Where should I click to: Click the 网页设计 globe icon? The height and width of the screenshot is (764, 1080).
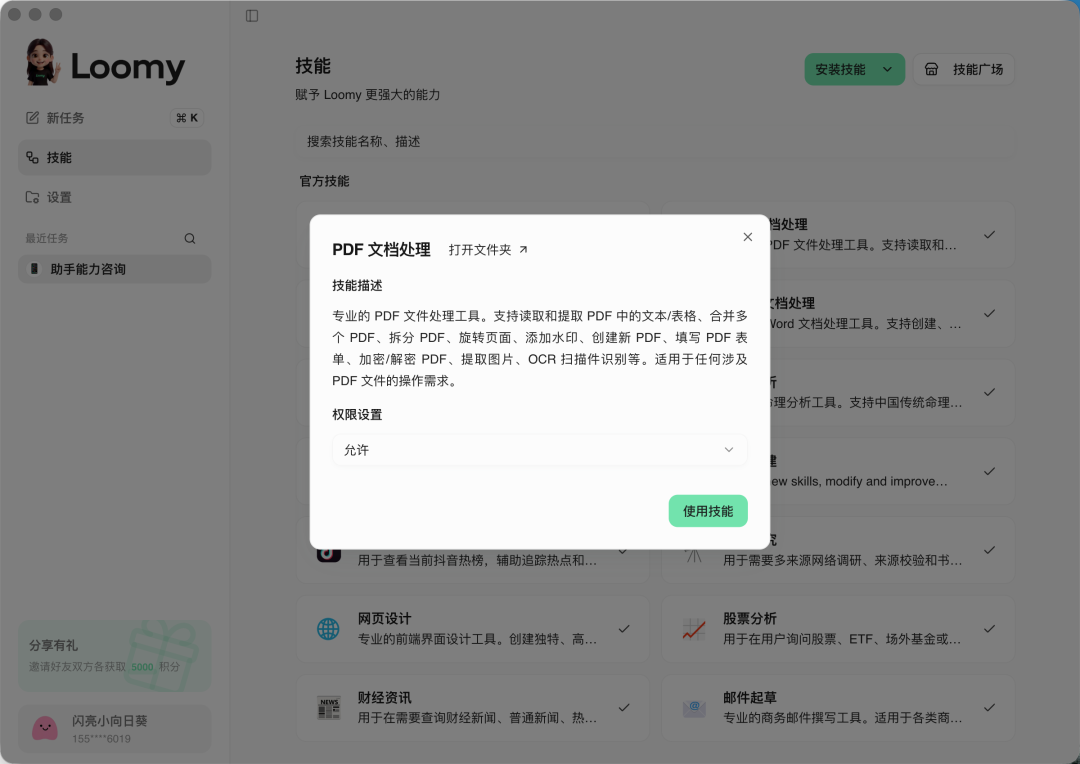click(328, 629)
